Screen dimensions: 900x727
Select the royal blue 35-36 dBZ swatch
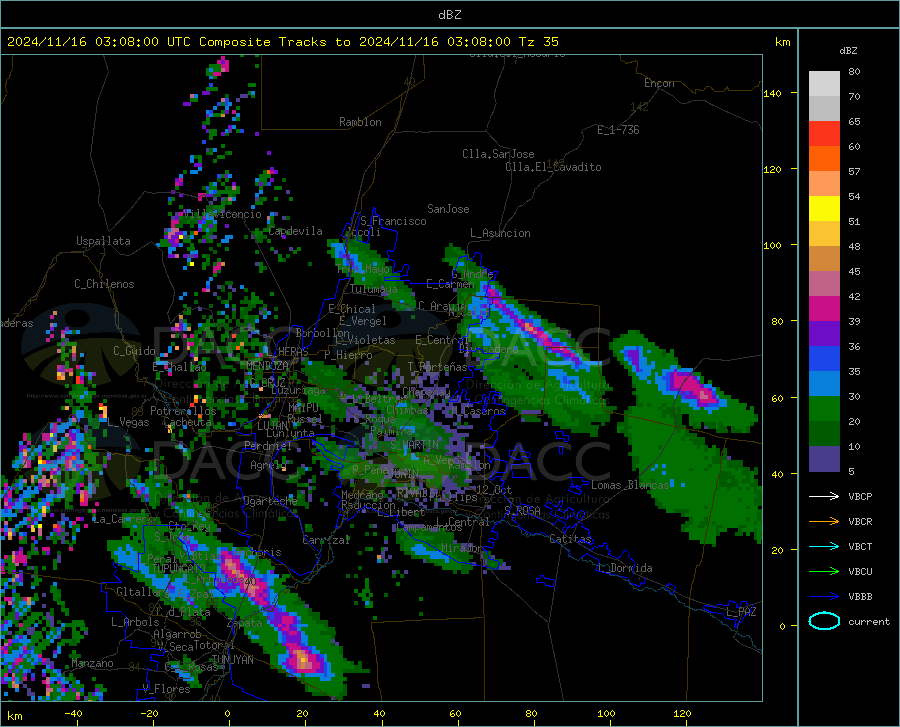point(824,359)
